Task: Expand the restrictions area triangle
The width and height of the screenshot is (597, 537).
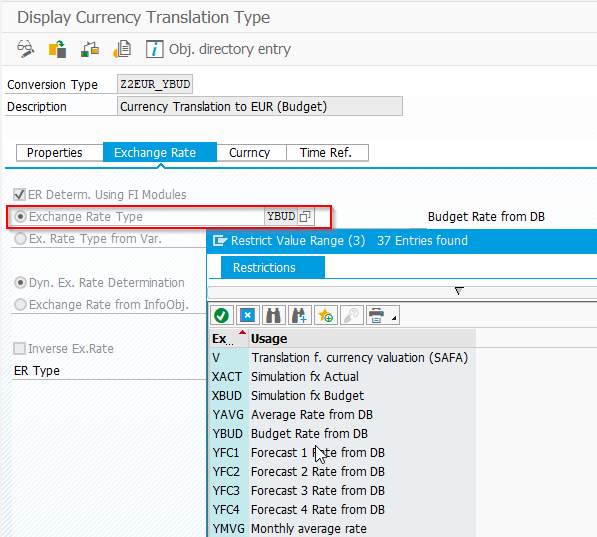Action: [x=459, y=291]
